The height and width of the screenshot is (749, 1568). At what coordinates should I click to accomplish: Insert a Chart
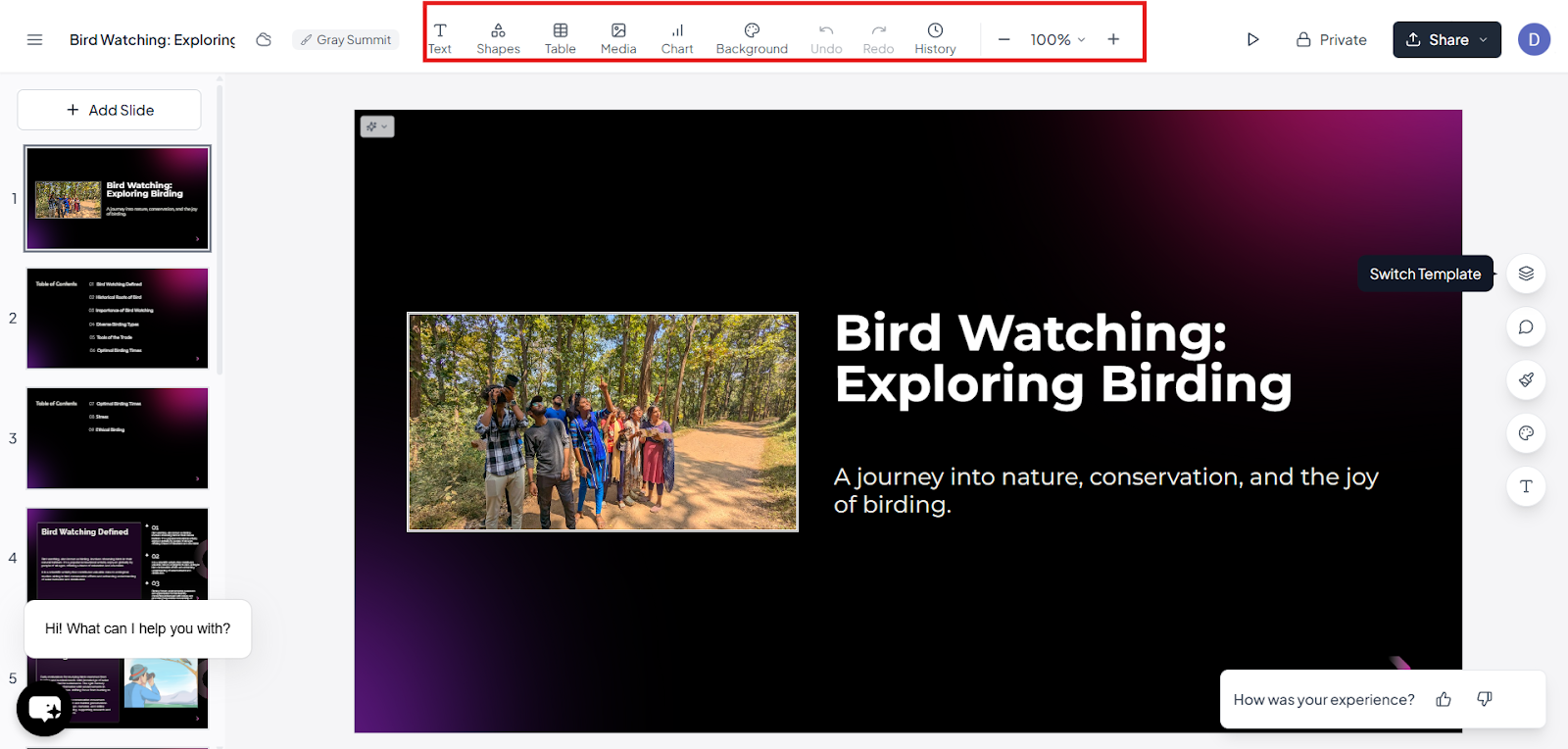click(x=677, y=39)
